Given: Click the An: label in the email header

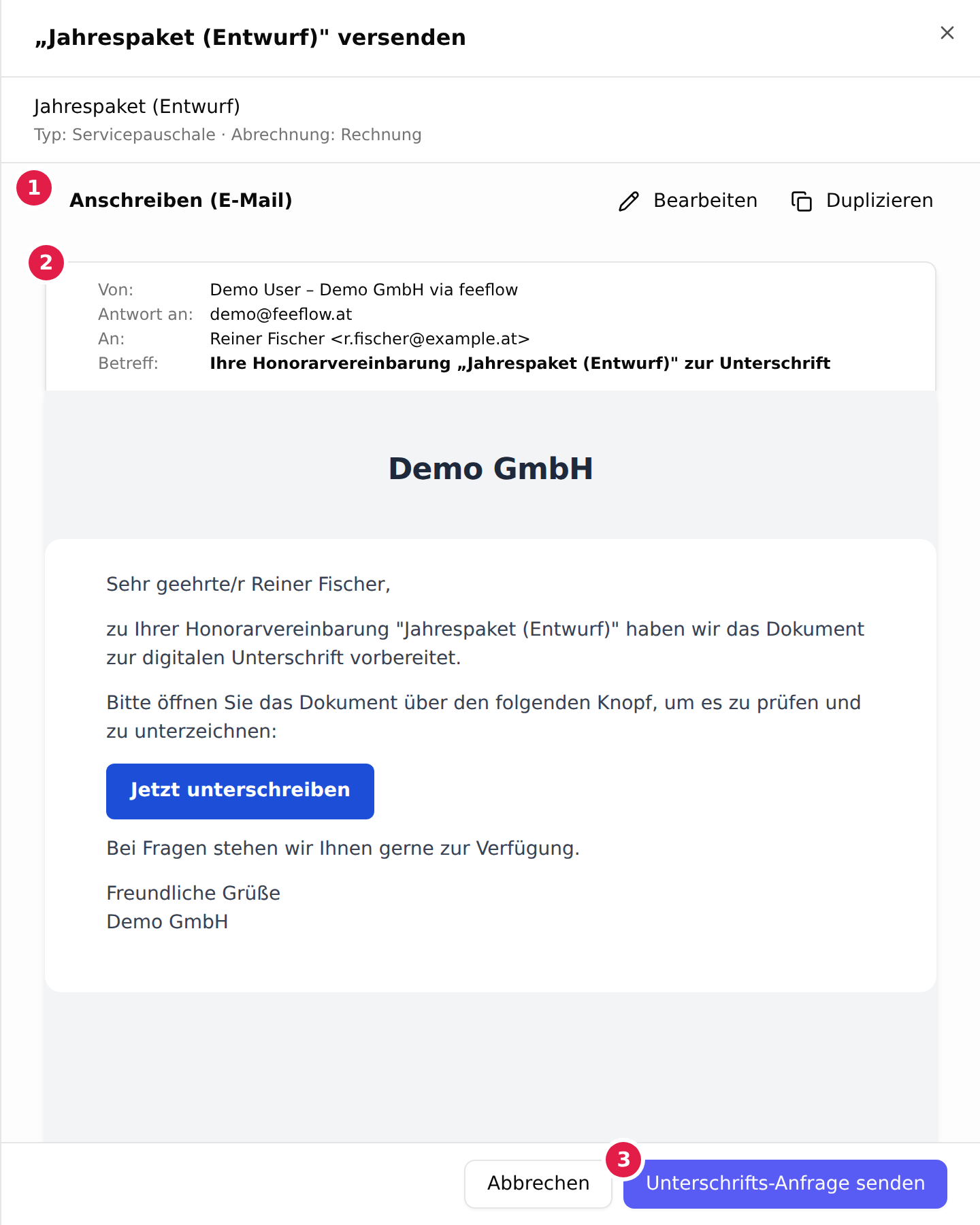Looking at the screenshot, I should (112, 339).
